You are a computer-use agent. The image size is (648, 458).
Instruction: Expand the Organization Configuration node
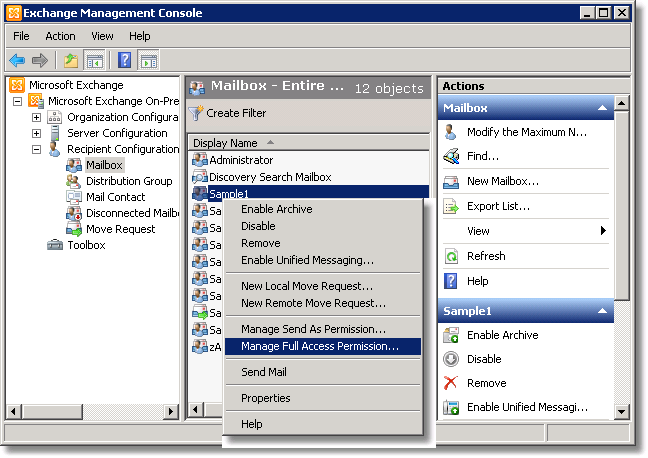pos(36,117)
